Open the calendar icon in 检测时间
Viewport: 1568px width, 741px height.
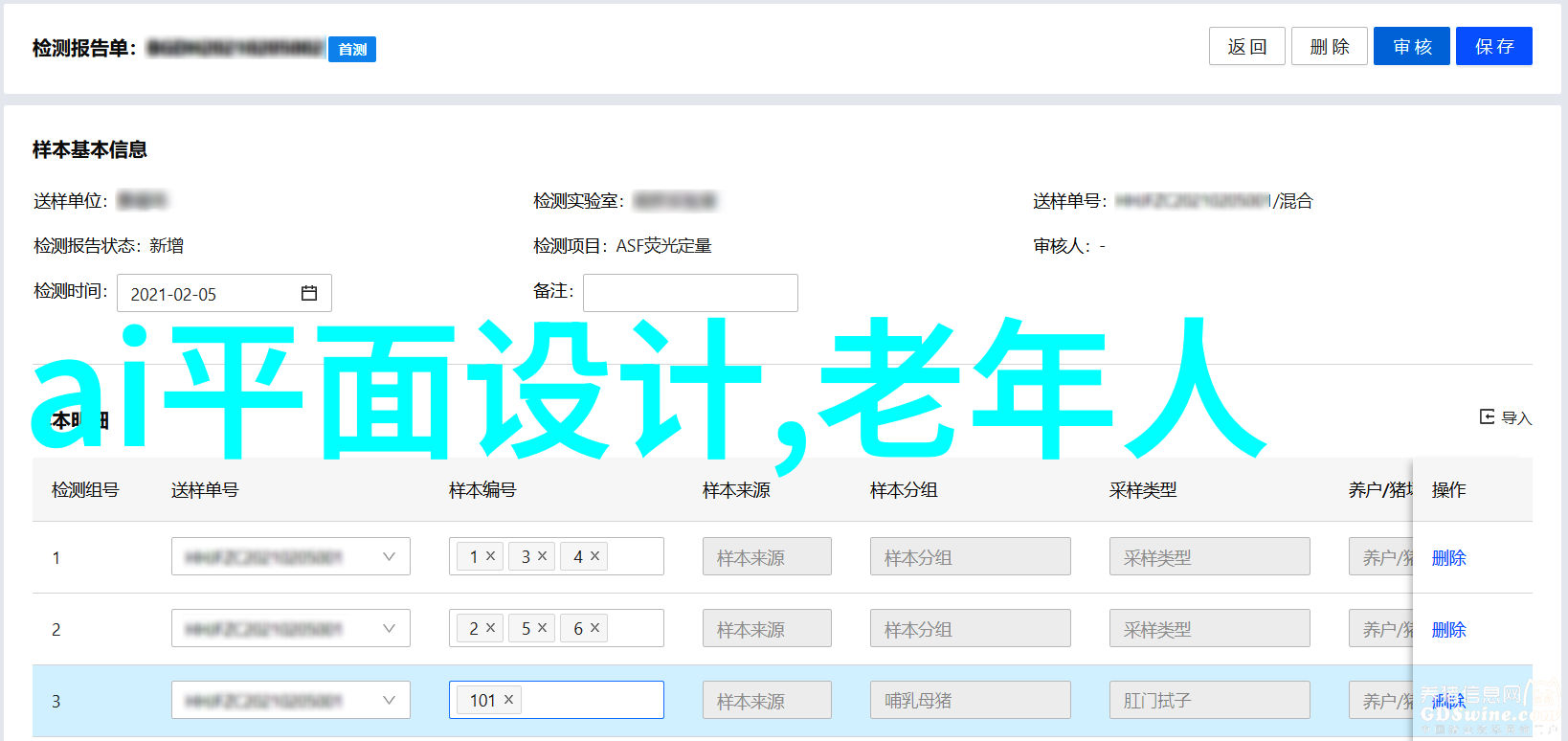point(309,293)
